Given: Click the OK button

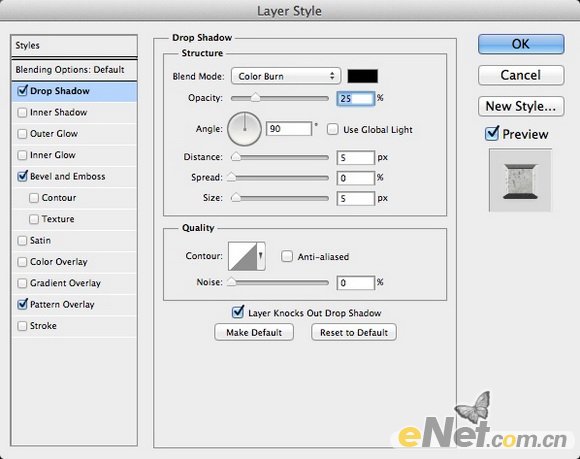Looking at the screenshot, I should [x=521, y=44].
